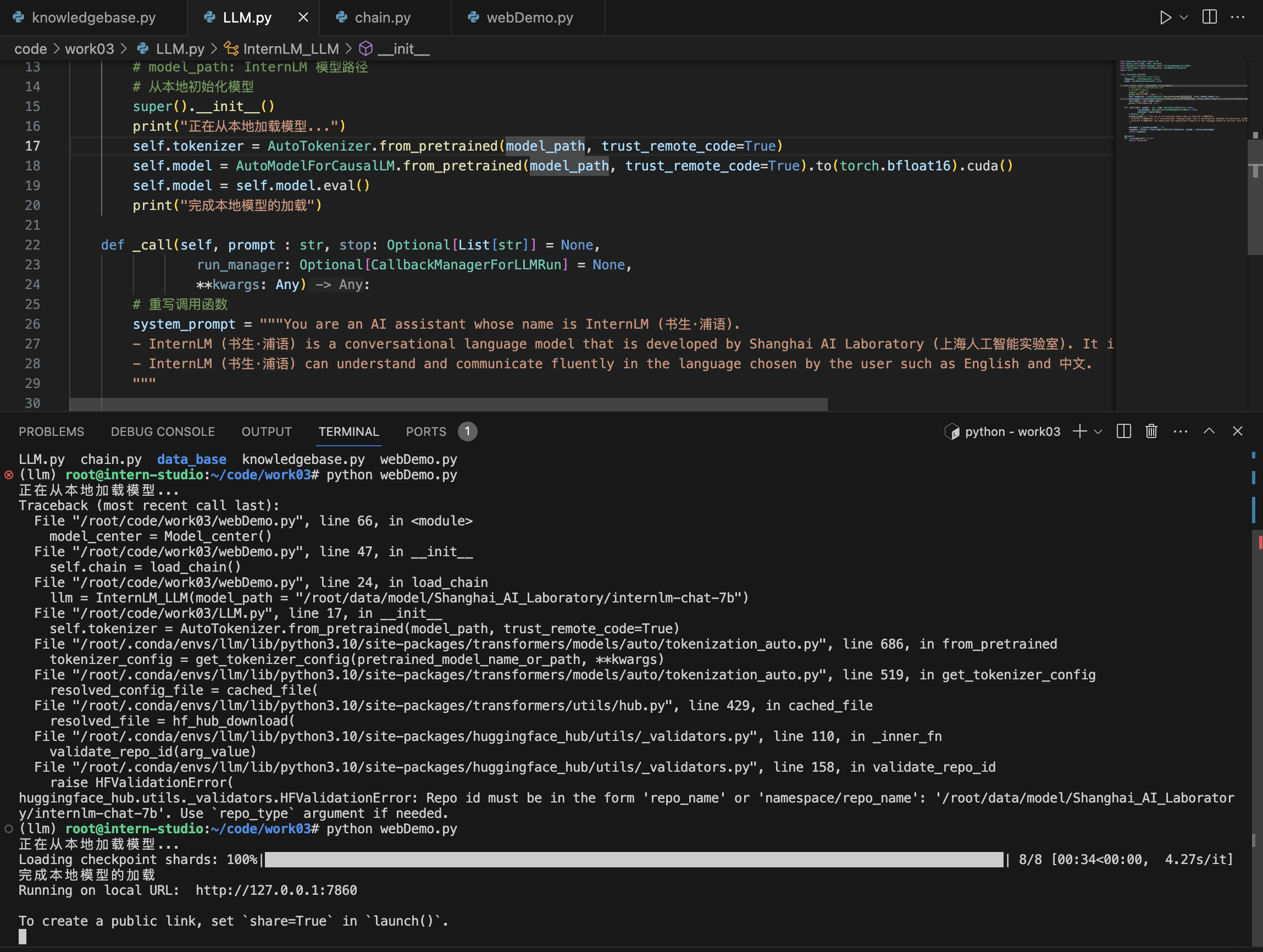Image resolution: width=1263 pixels, height=952 pixels.
Task: Click LLM.py in breadcrumb path
Action: point(180,48)
